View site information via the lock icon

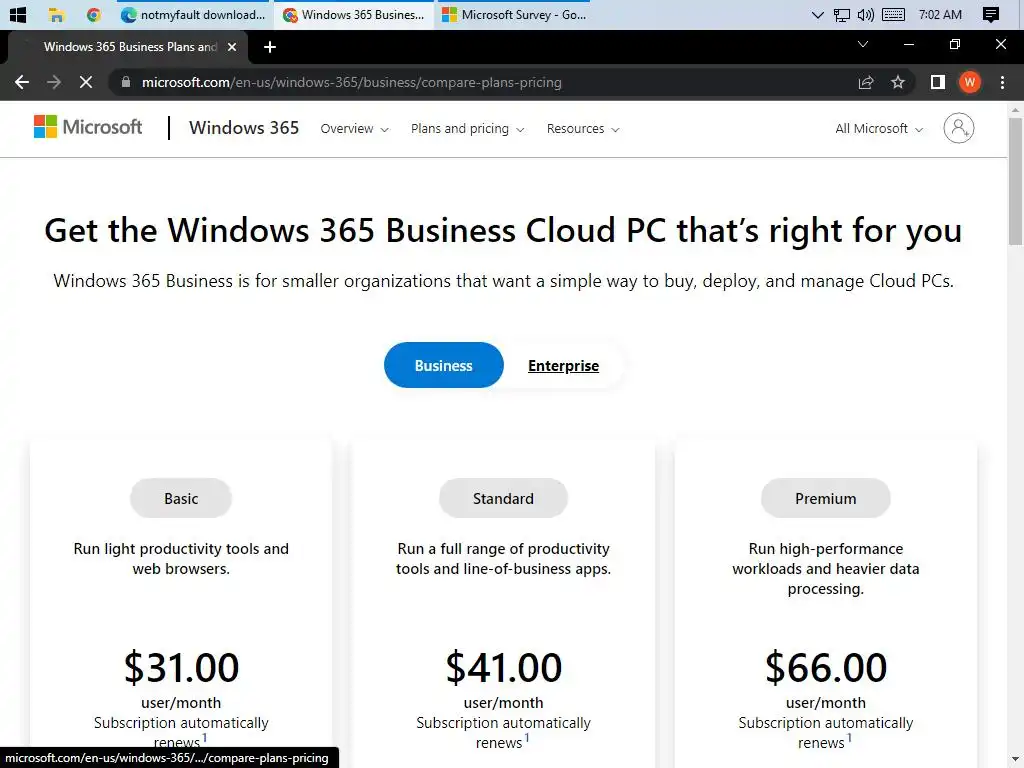tap(126, 82)
